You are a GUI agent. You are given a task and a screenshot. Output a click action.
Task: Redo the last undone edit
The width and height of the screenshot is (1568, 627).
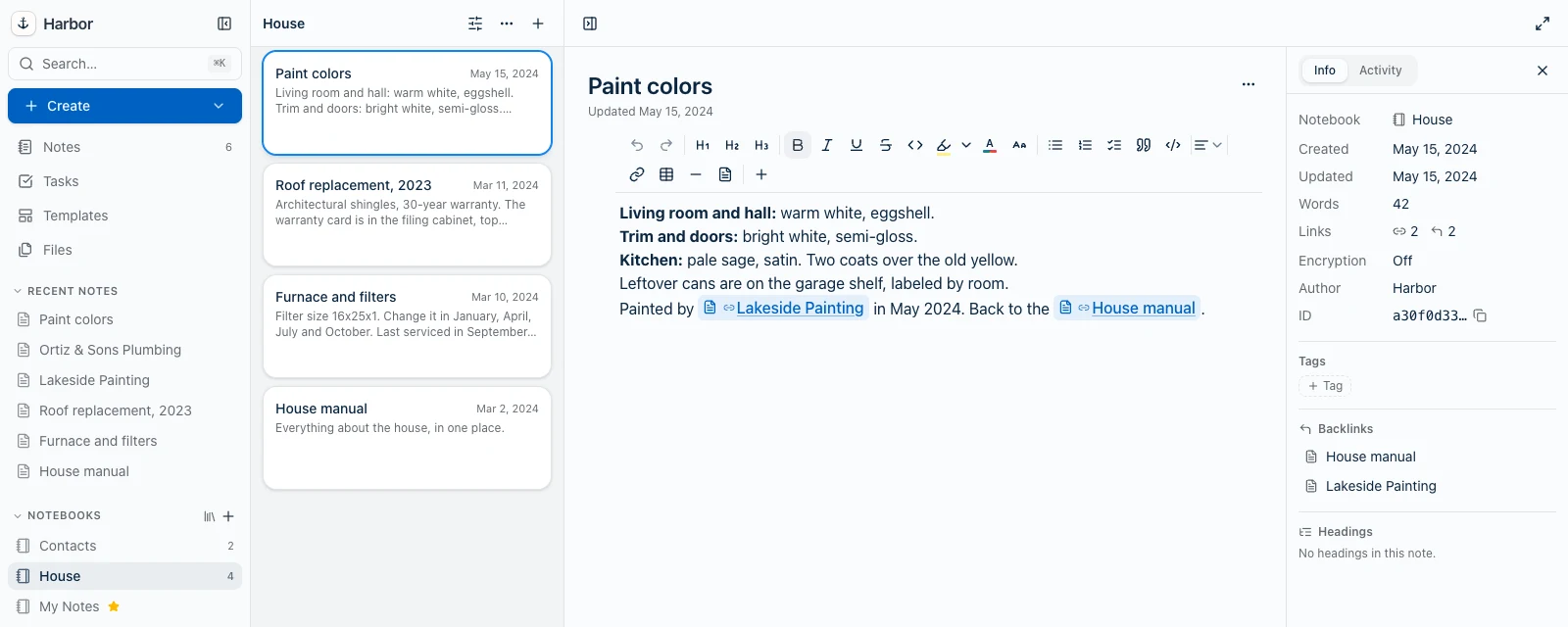[666, 145]
